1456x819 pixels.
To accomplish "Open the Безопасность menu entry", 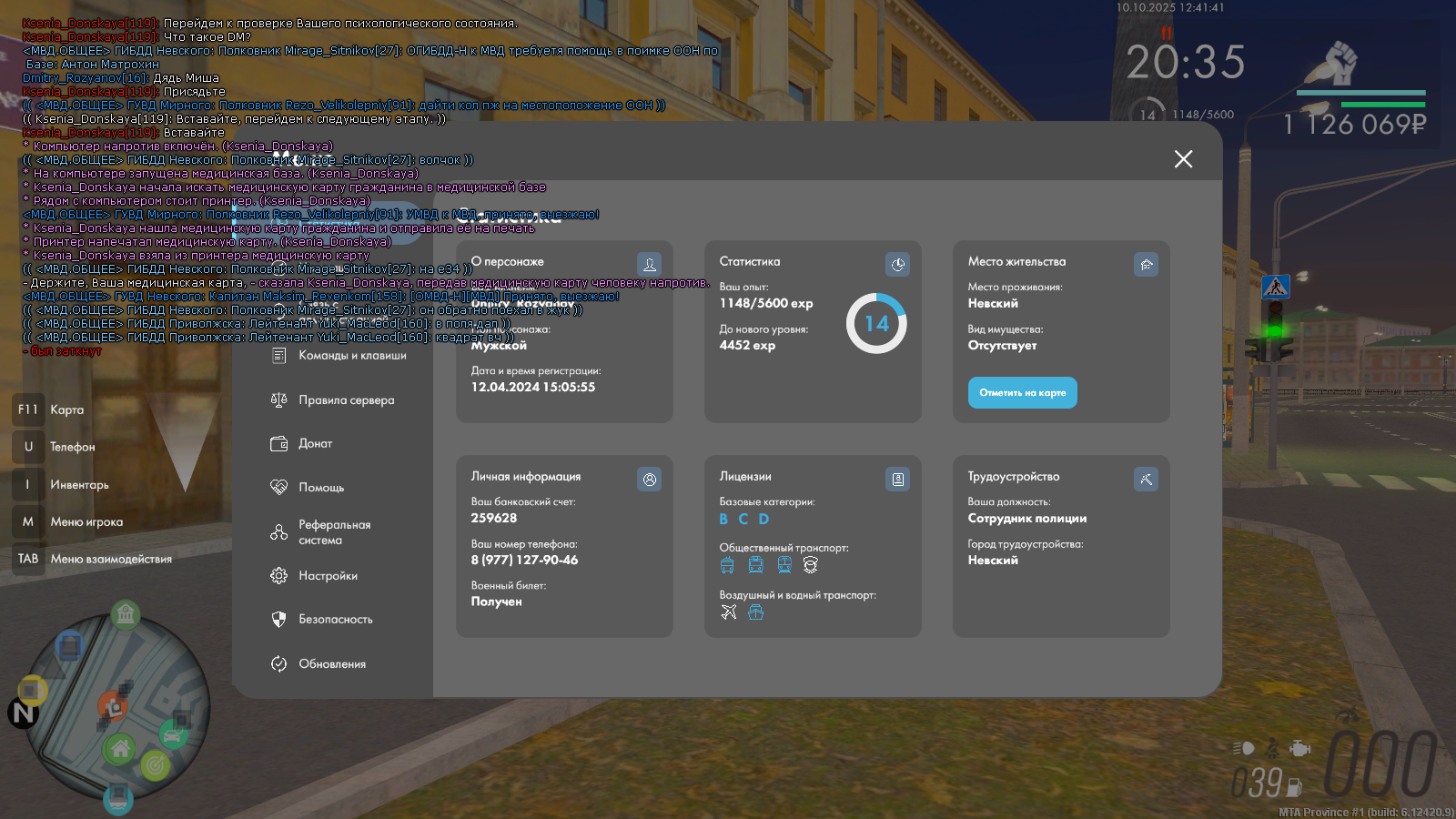I will (321, 620).
